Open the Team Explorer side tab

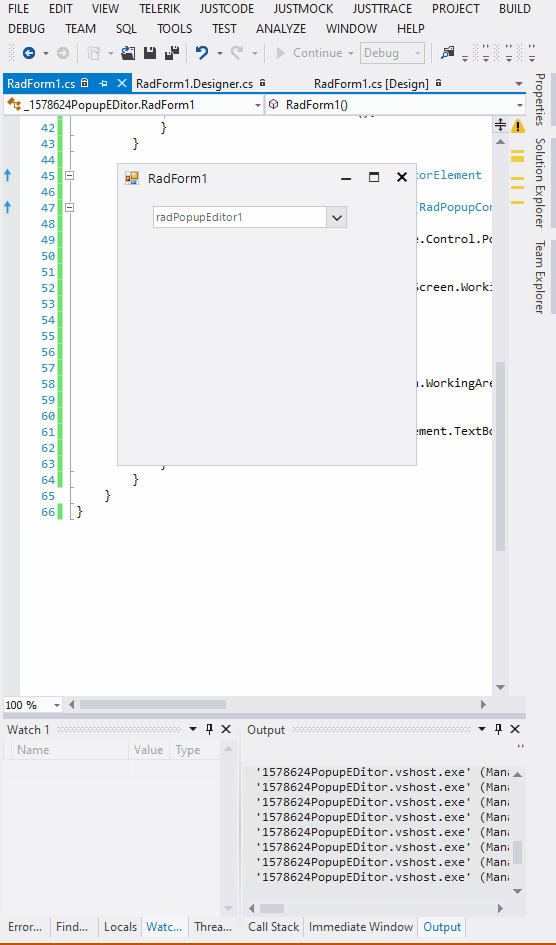pyautogui.click(x=540, y=277)
